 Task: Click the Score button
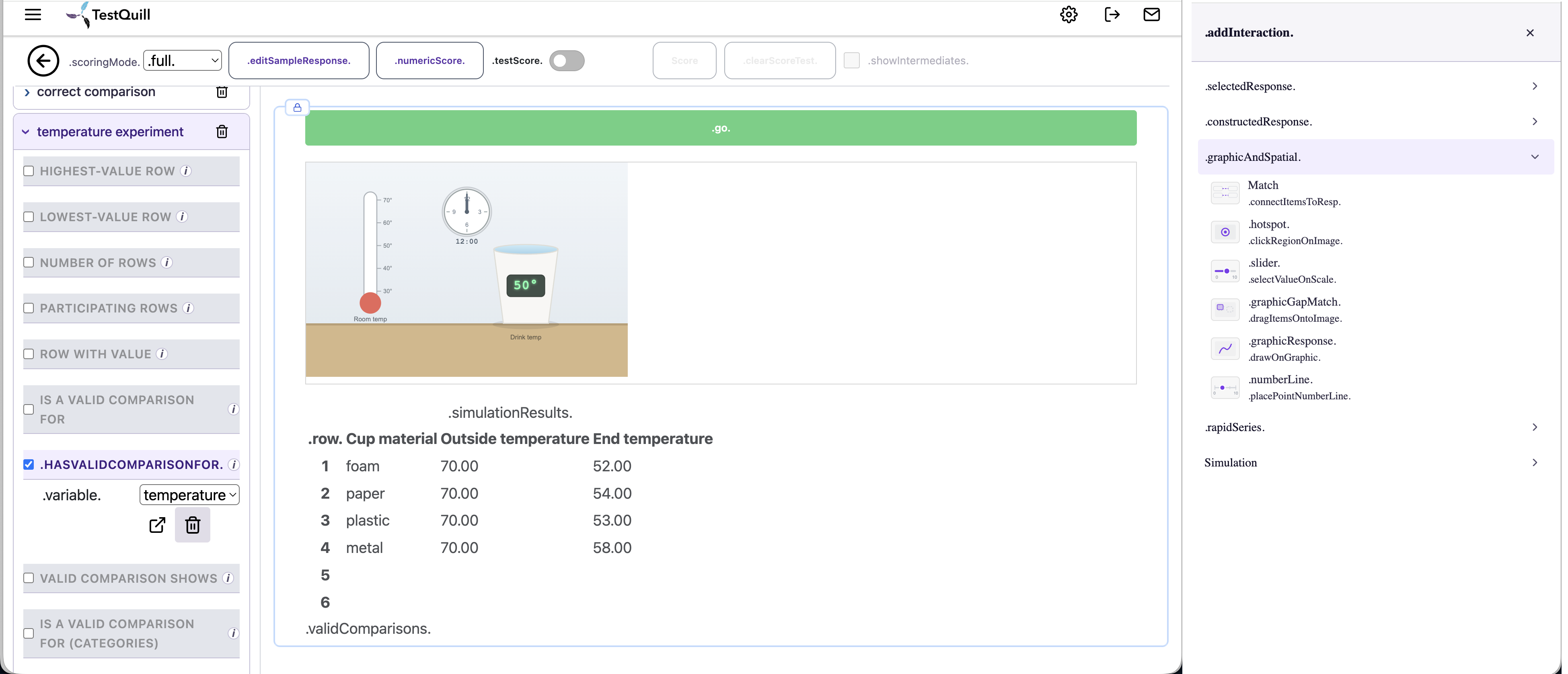click(x=684, y=60)
